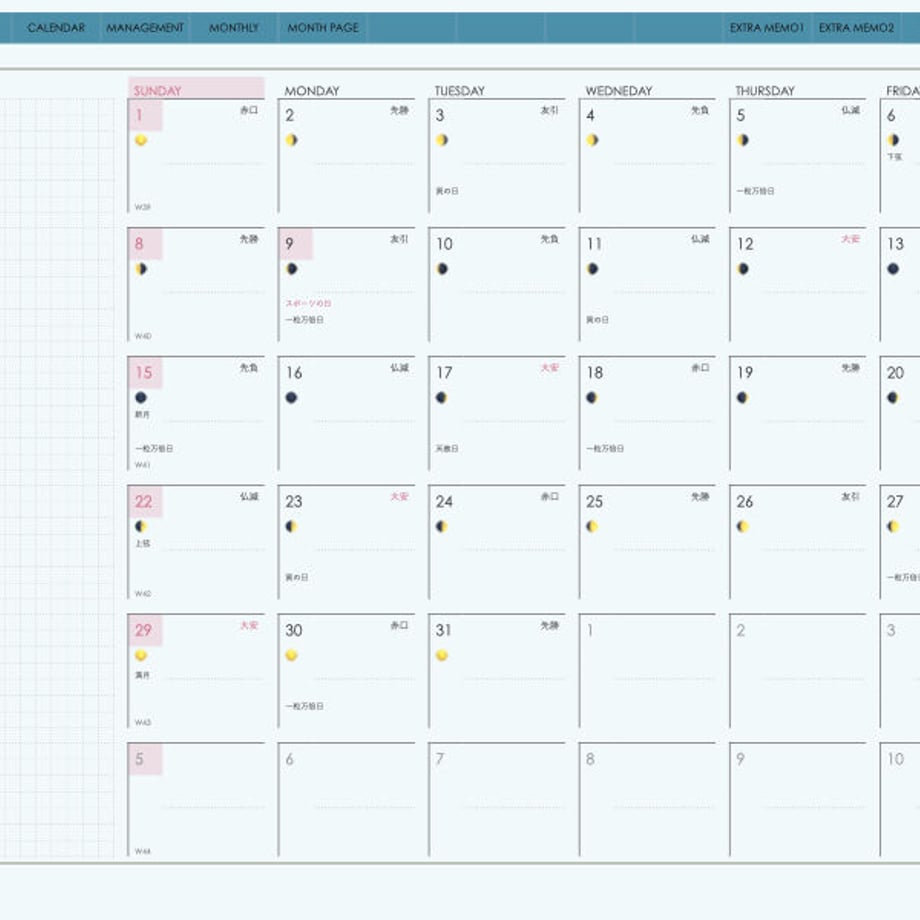This screenshot has width=920, height=920.
Task: Click the first-quarter moon icon on the 22nd
Action: coord(141,526)
